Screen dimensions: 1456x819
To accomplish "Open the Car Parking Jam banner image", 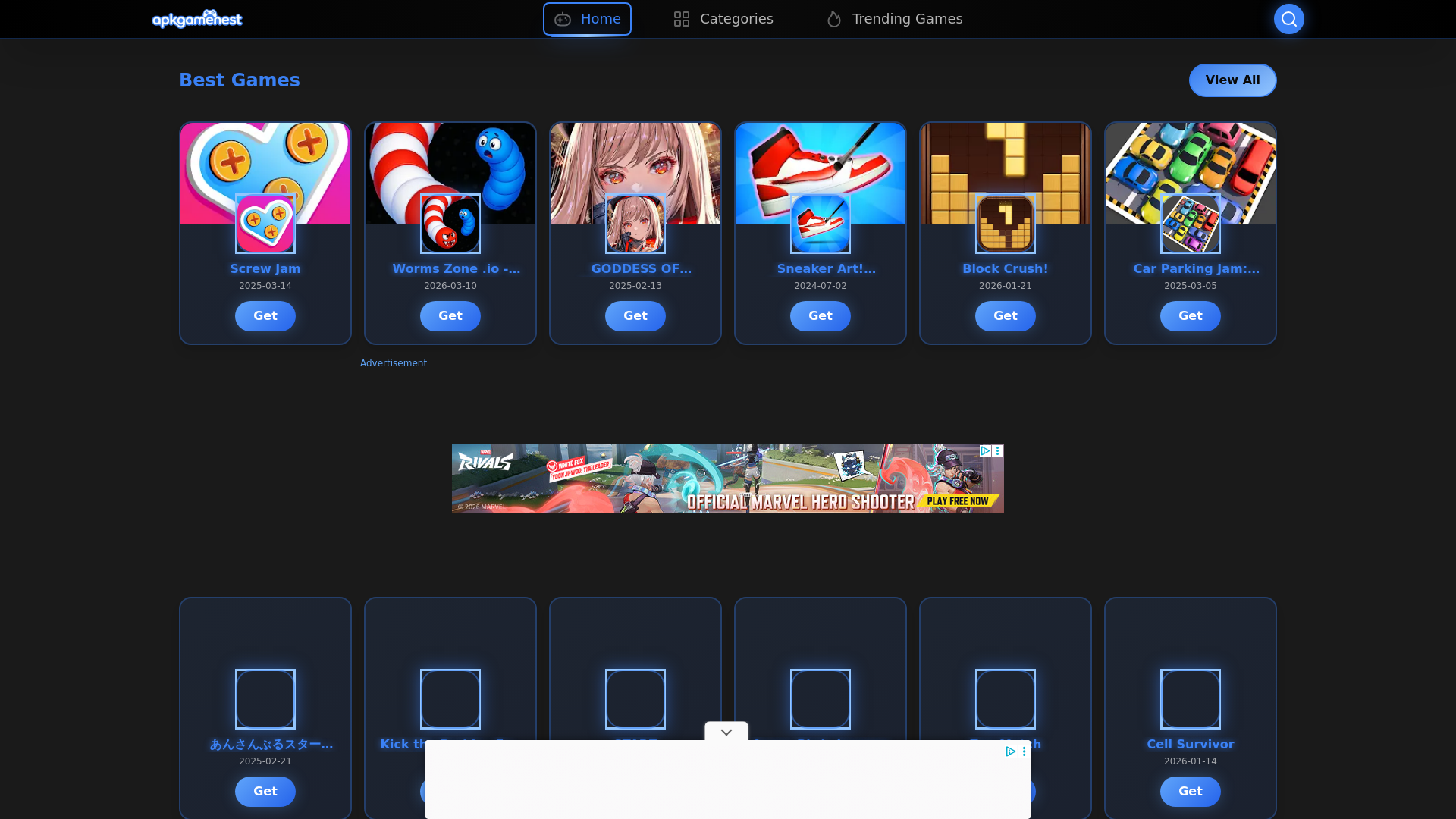I will 1191,159.
